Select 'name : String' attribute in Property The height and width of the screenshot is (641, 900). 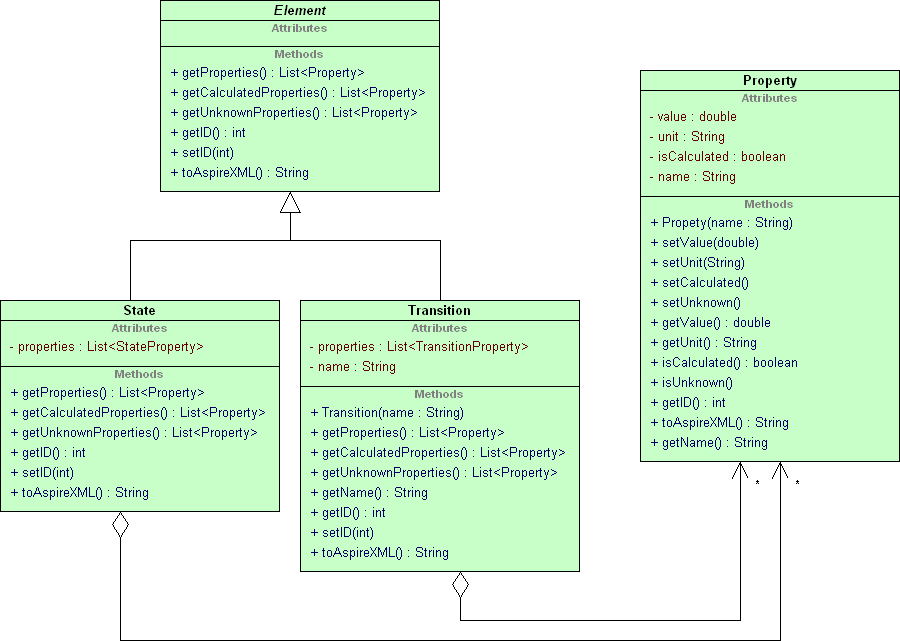(692, 177)
